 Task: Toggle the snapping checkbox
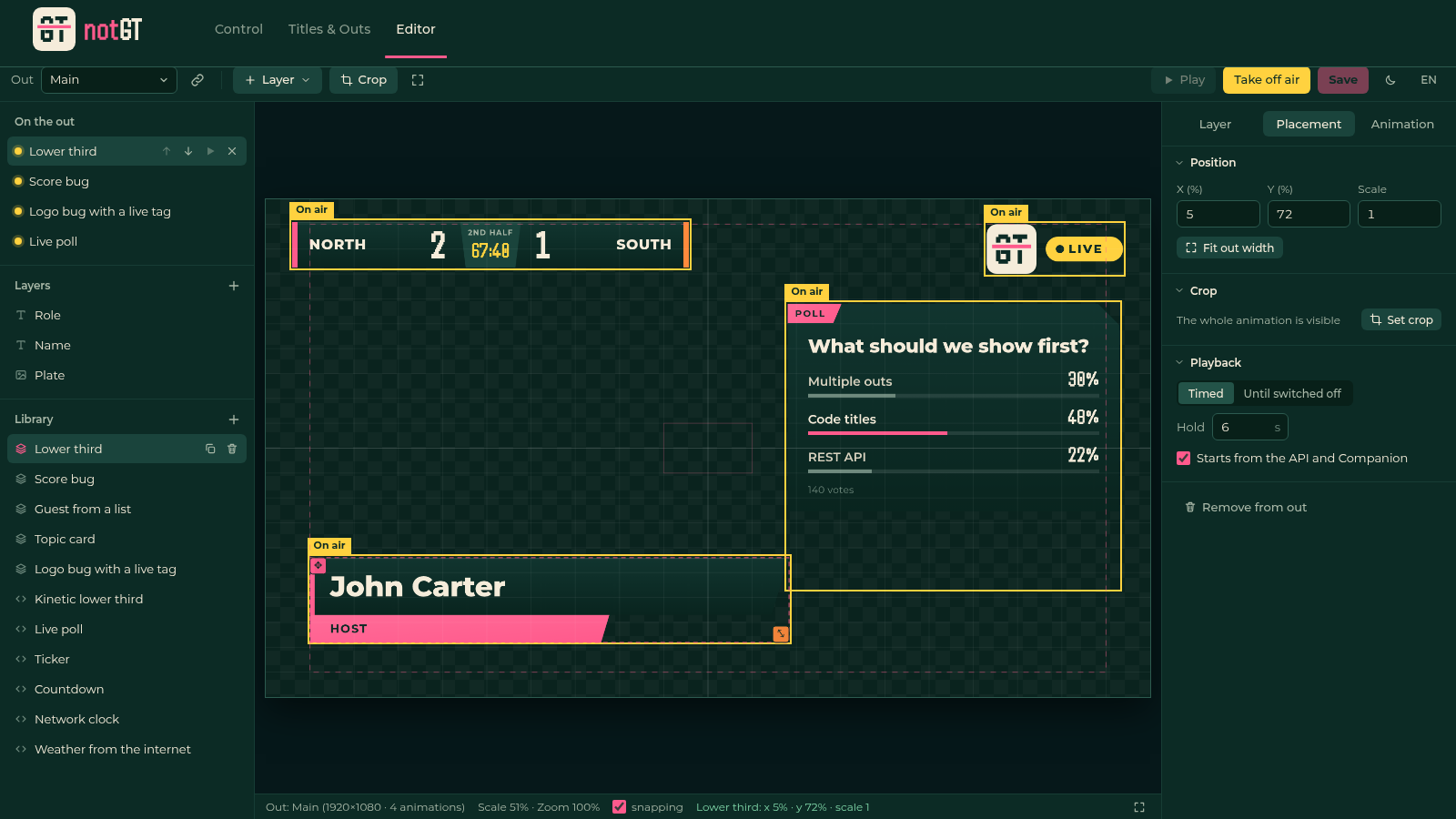620,807
